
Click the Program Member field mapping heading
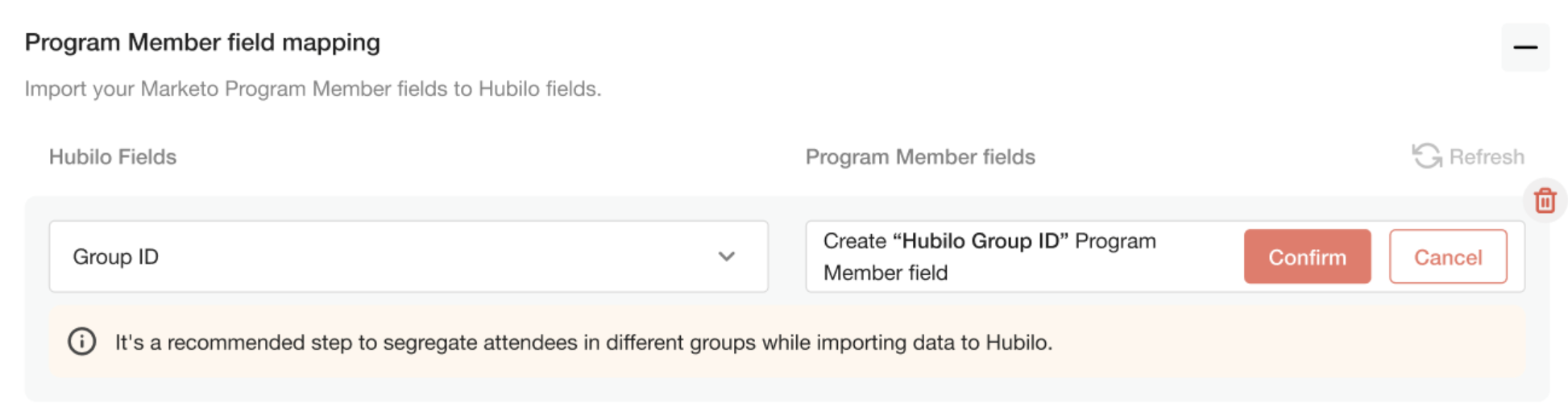click(202, 42)
